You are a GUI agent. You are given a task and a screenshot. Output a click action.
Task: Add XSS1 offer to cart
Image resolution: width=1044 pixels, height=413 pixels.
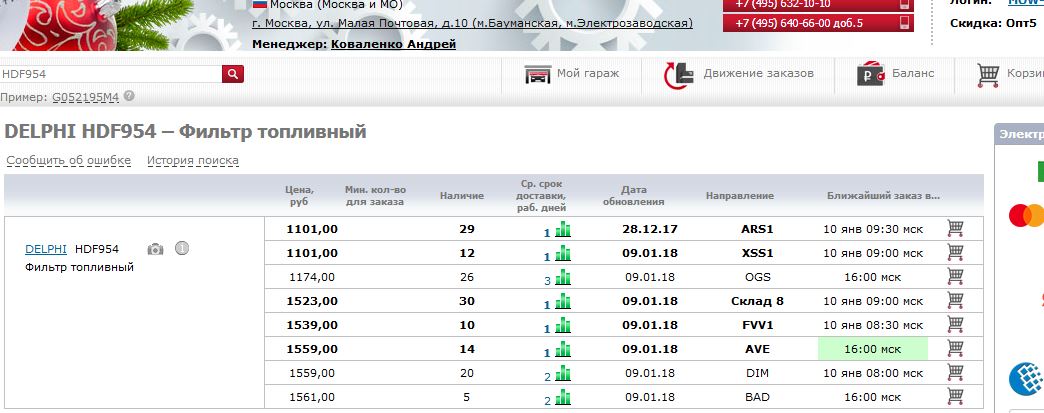[x=955, y=252]
